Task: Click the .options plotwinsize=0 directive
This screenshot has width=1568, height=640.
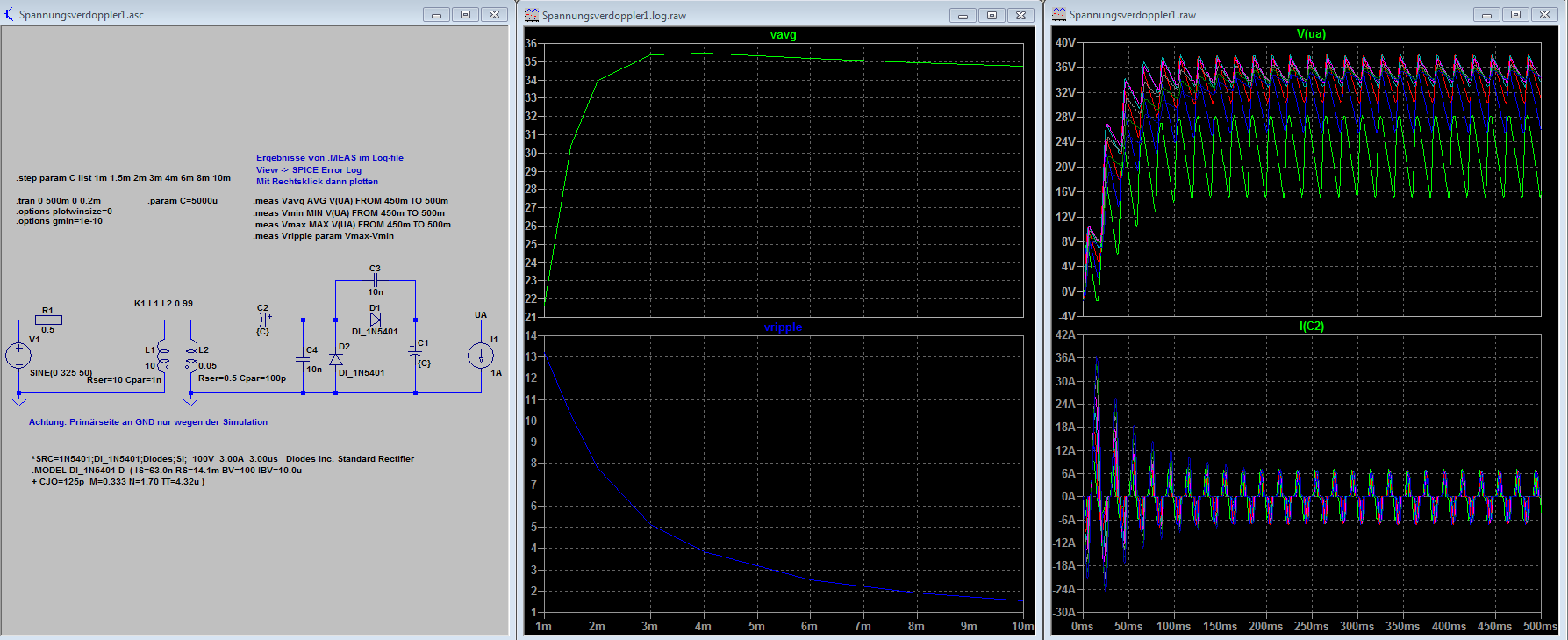Action: tap(64, 212)
